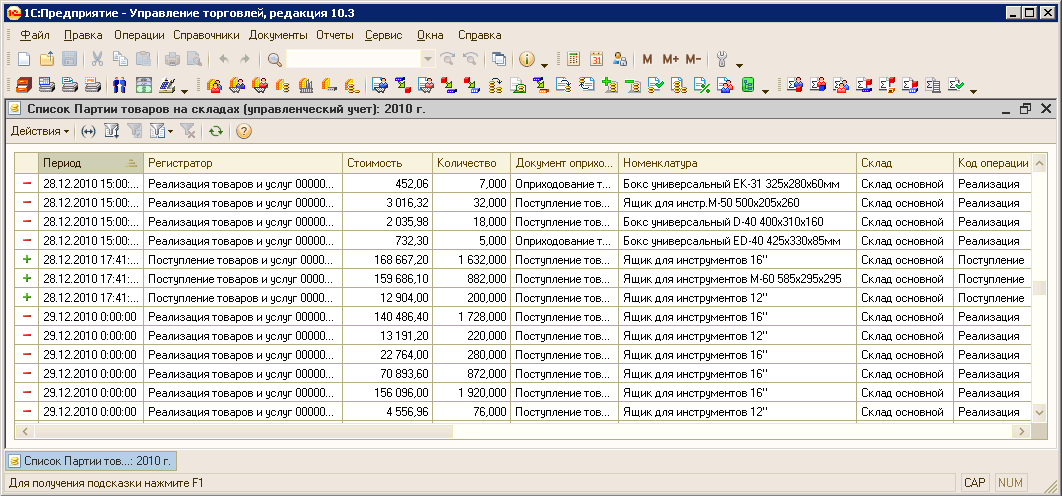Click the Стоимость column header
The image size is (1062, 496).
(387, 163)
